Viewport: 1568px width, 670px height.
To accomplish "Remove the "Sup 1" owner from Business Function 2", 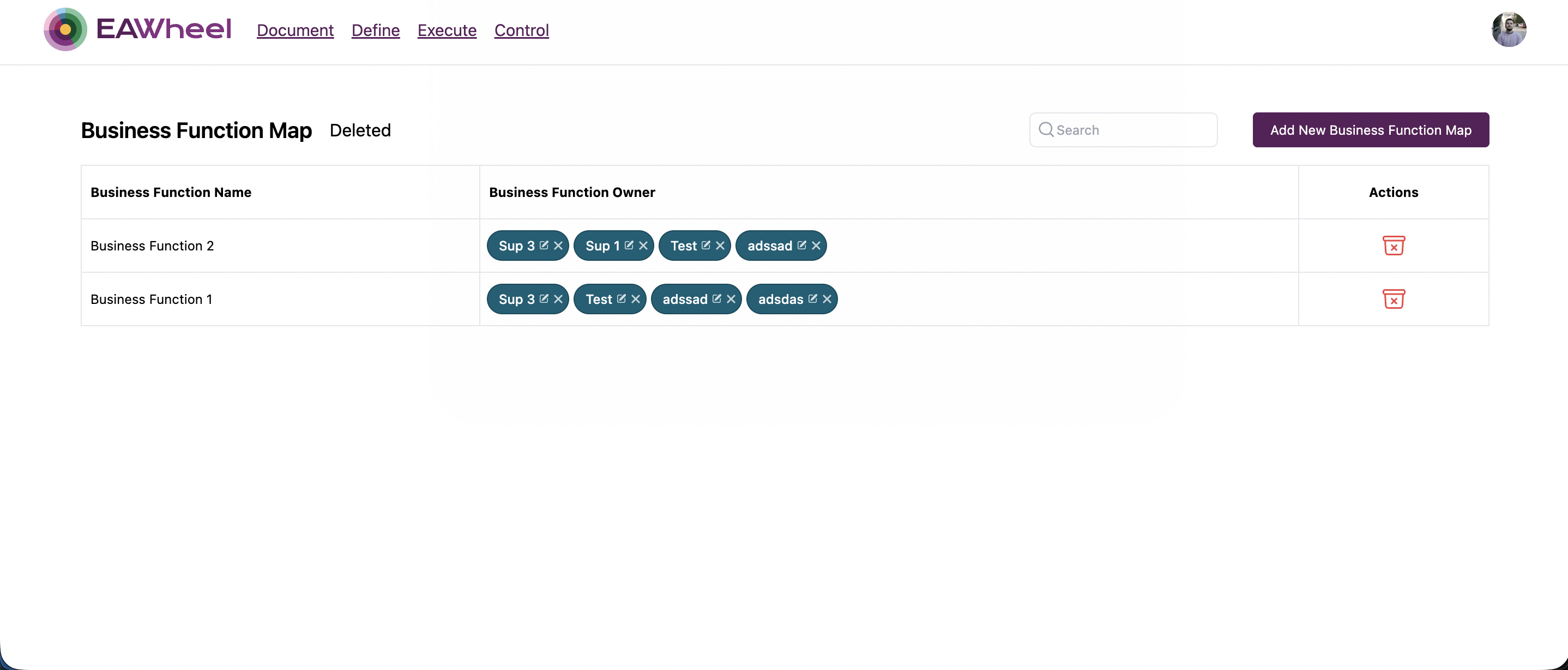I will coord(644,246).
